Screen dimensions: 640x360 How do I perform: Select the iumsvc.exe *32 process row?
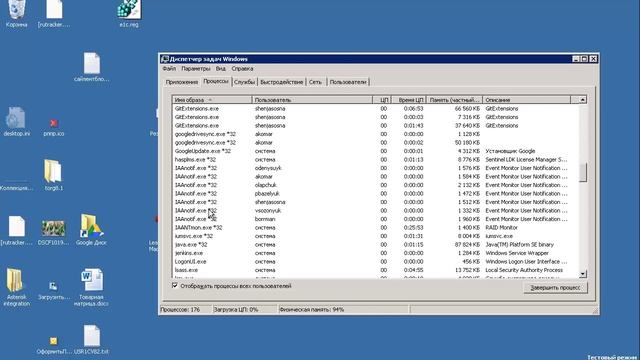pos(376,236)
